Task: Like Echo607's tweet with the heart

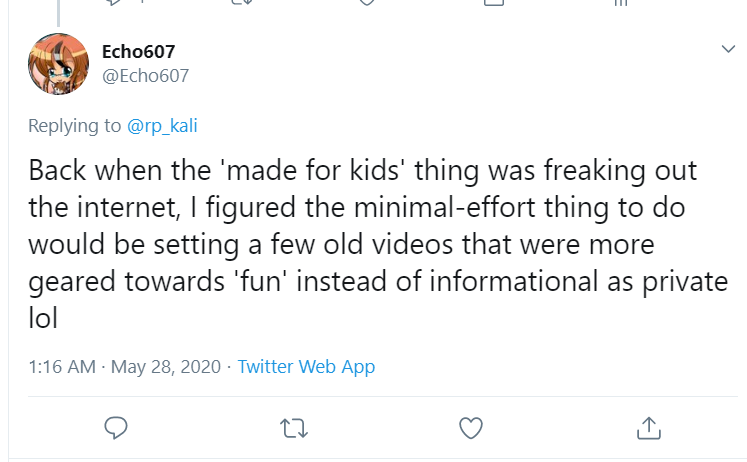Action: click(471, 428)
